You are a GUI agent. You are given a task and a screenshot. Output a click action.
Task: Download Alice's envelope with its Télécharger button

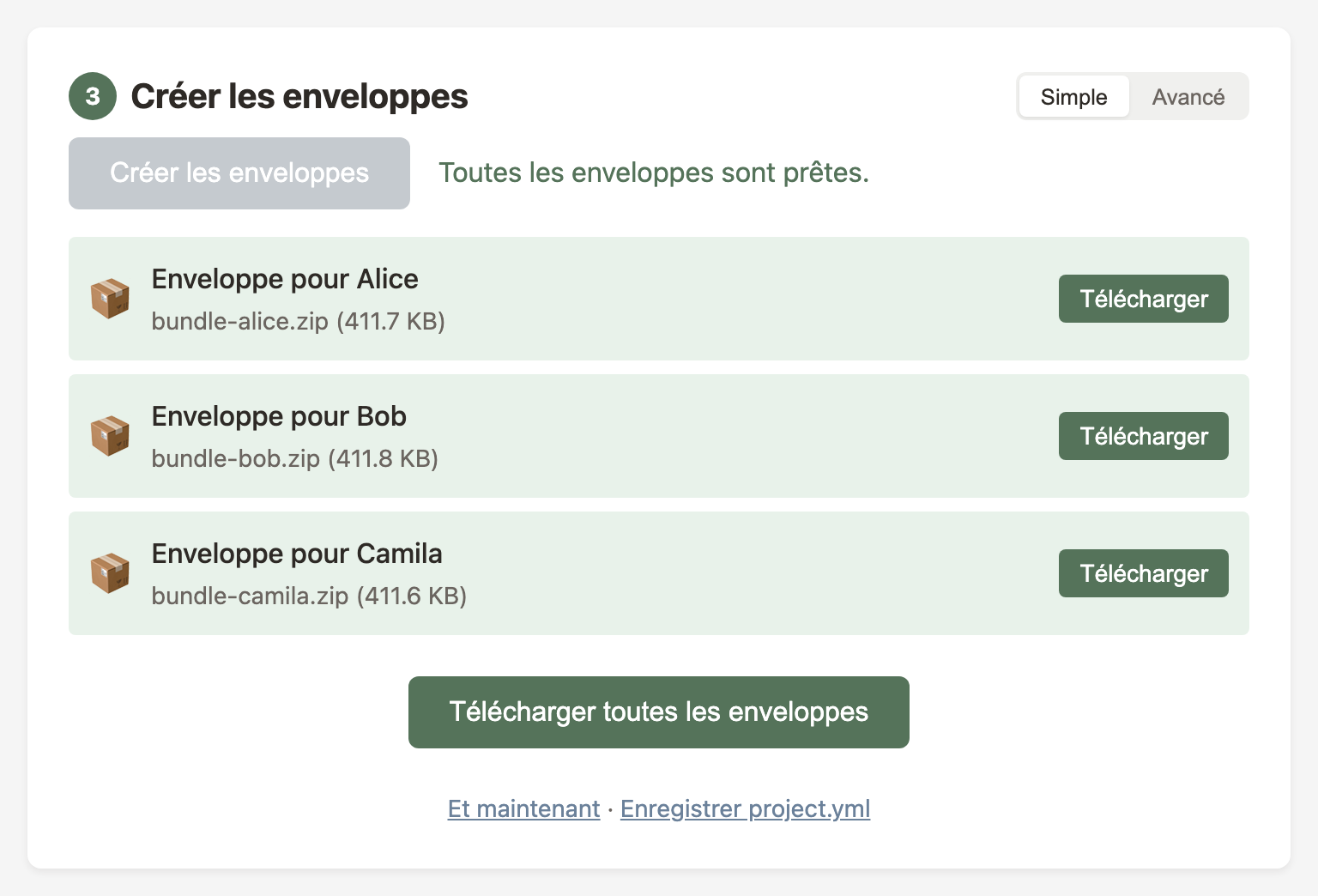(x=1143, y=299)
